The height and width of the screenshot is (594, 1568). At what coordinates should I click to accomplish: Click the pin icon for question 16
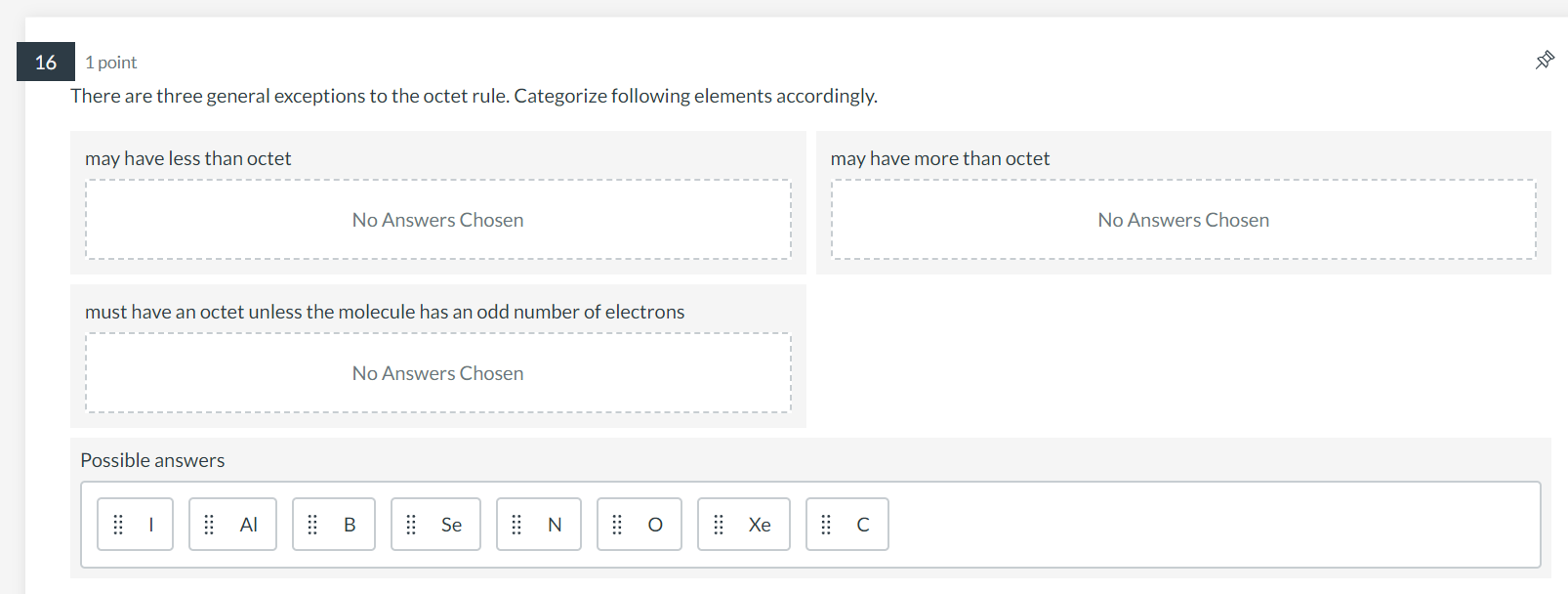1545,61
